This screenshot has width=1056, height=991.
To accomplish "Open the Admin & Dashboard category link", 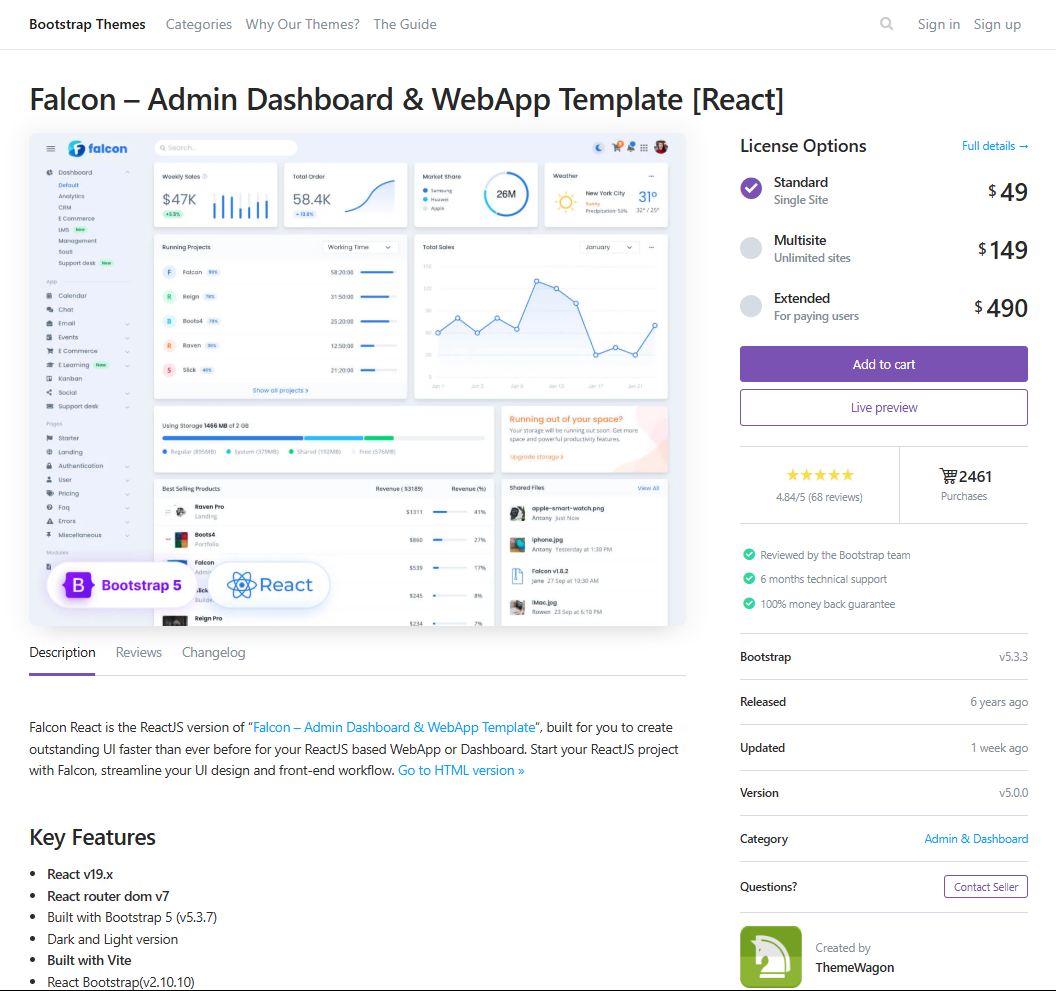I will [x=976, y=839].
